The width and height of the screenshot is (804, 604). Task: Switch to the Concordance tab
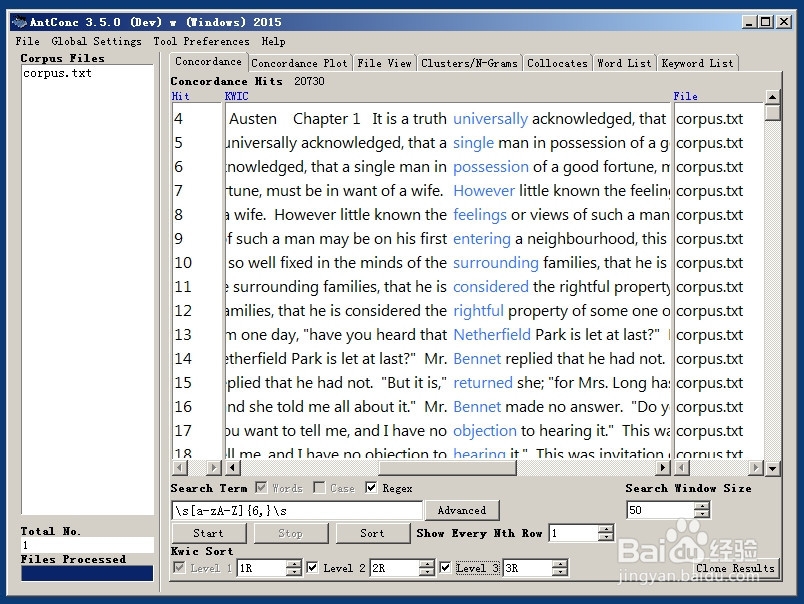[208, 62]
